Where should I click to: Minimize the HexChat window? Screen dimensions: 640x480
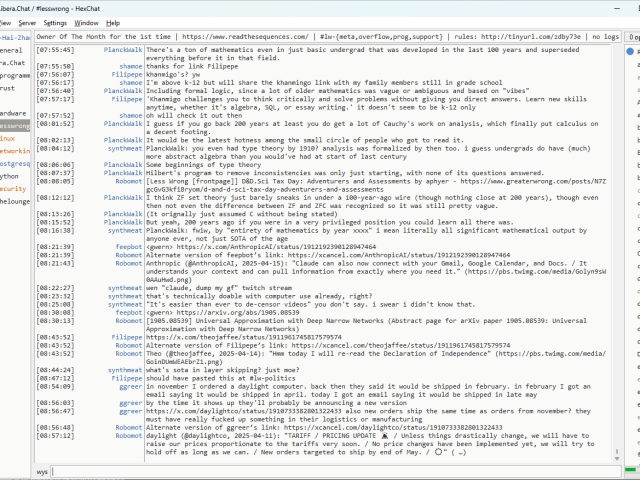point(617,8)
